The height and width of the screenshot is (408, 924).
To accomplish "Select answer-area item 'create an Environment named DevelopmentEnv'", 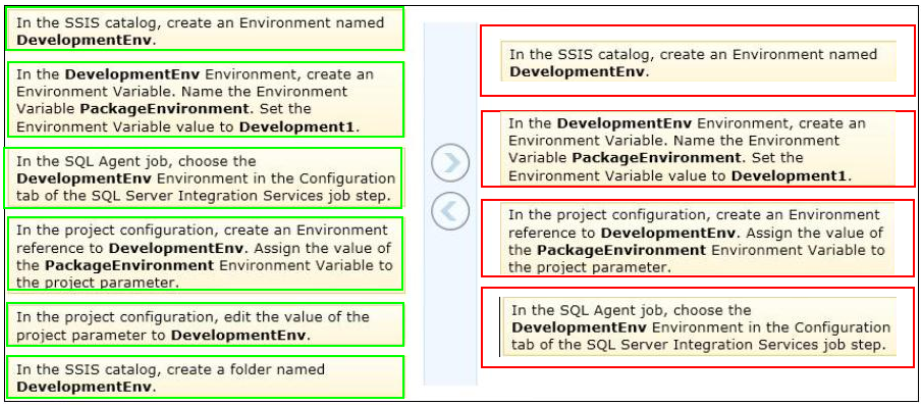I will pos(698,61).
